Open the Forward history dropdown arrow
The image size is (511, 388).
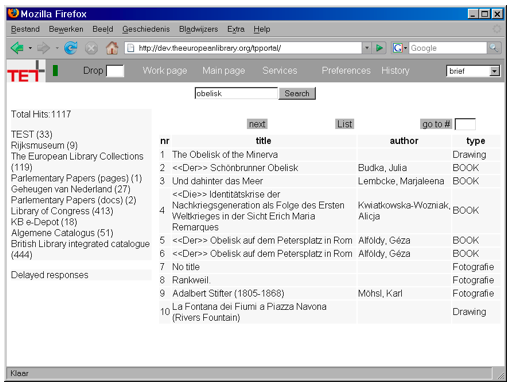57,48
